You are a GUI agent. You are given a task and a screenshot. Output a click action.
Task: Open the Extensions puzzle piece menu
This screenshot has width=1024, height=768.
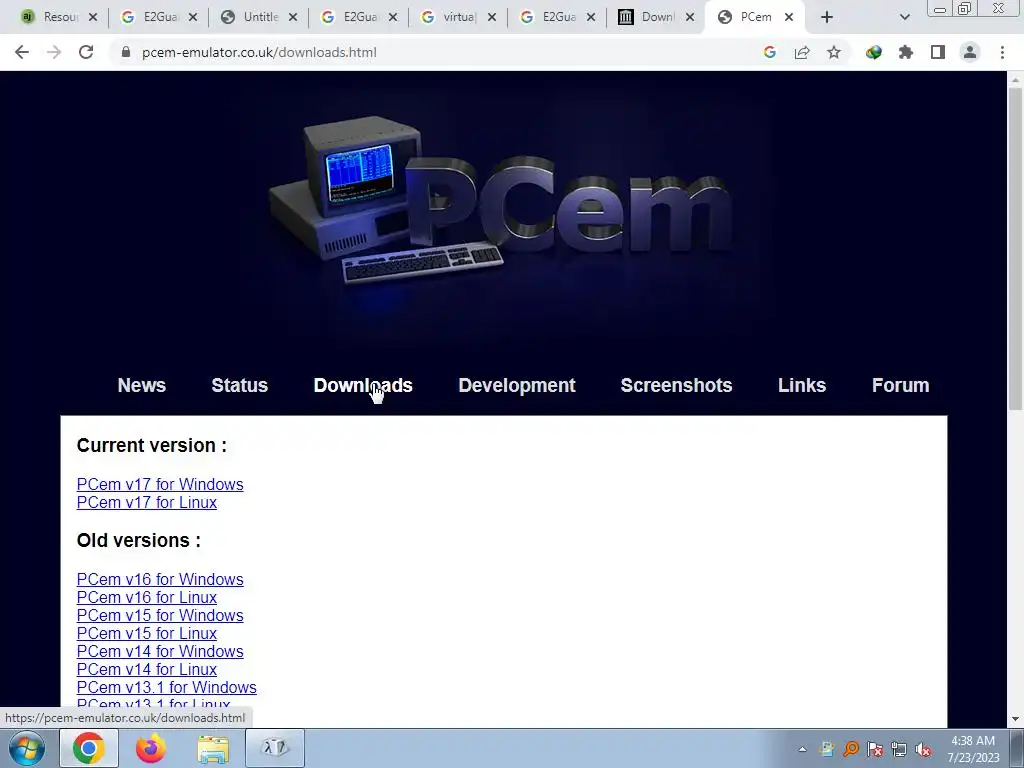pos(906,52)
